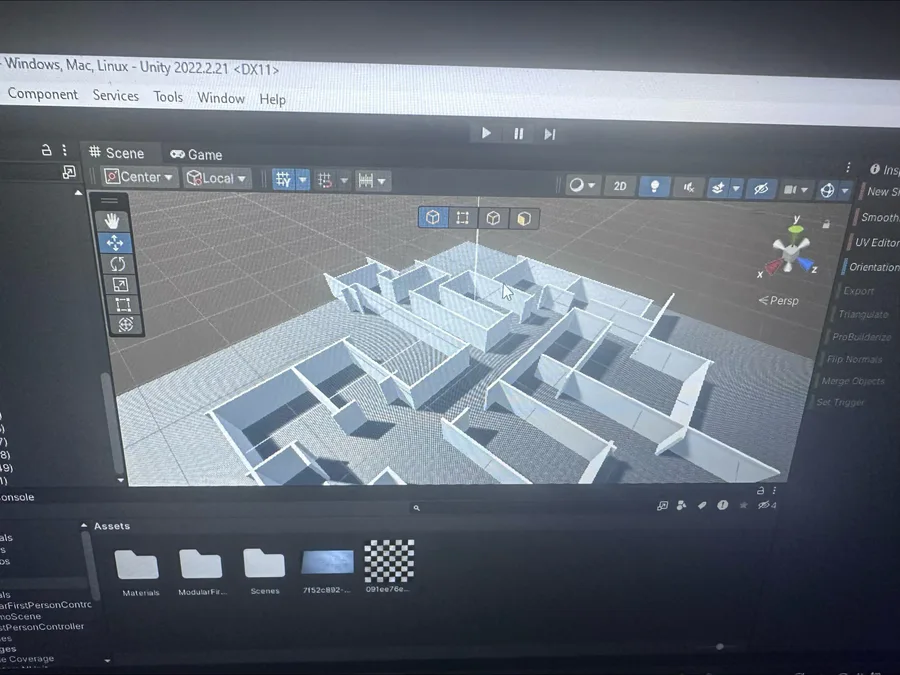Image resolution: width=900 pixels, height=675 pixels.
Task: Select the checkerboard 091ee76e asset
Action: [389, 566]
